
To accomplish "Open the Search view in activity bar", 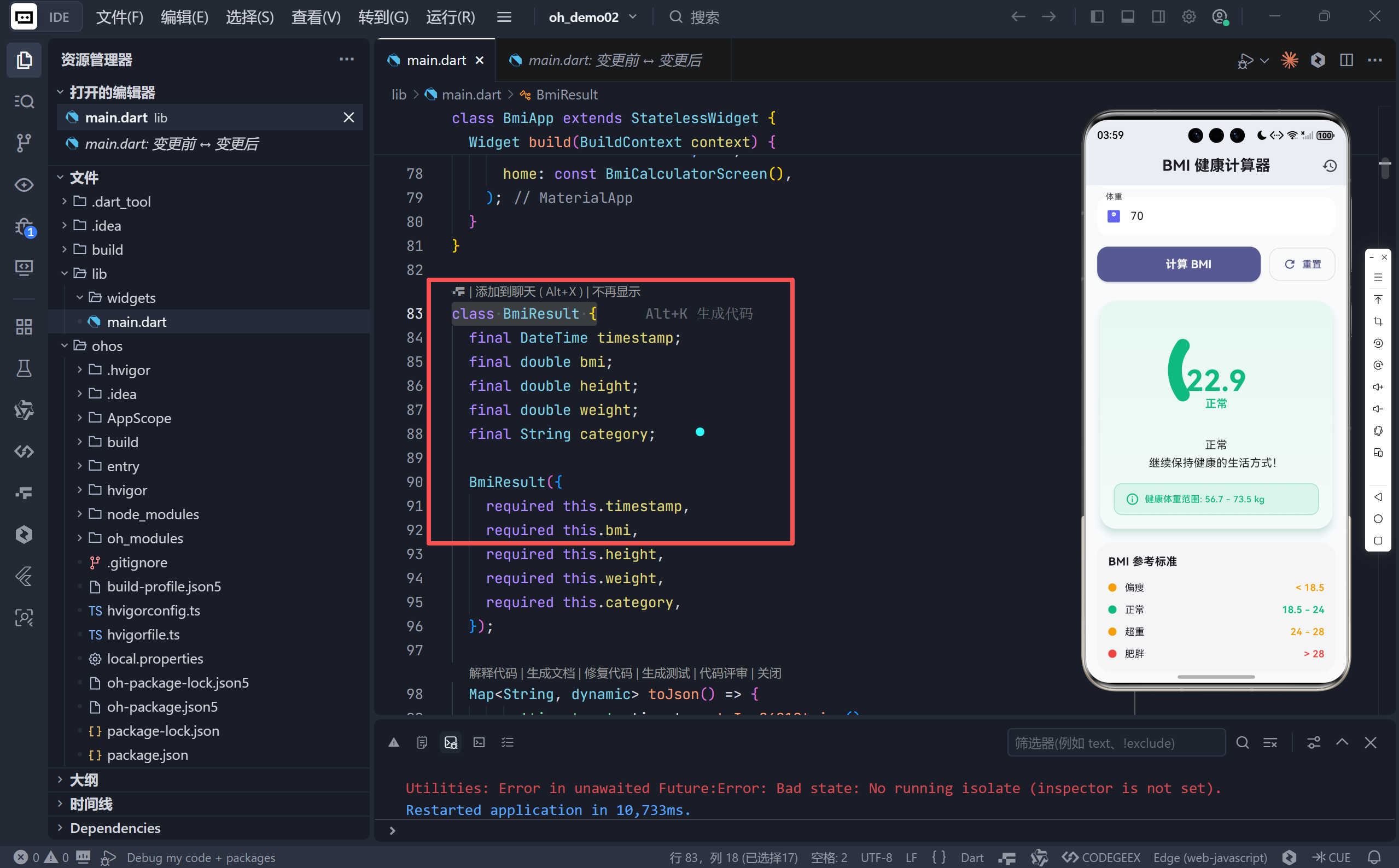I will click(x=24, y=102).
